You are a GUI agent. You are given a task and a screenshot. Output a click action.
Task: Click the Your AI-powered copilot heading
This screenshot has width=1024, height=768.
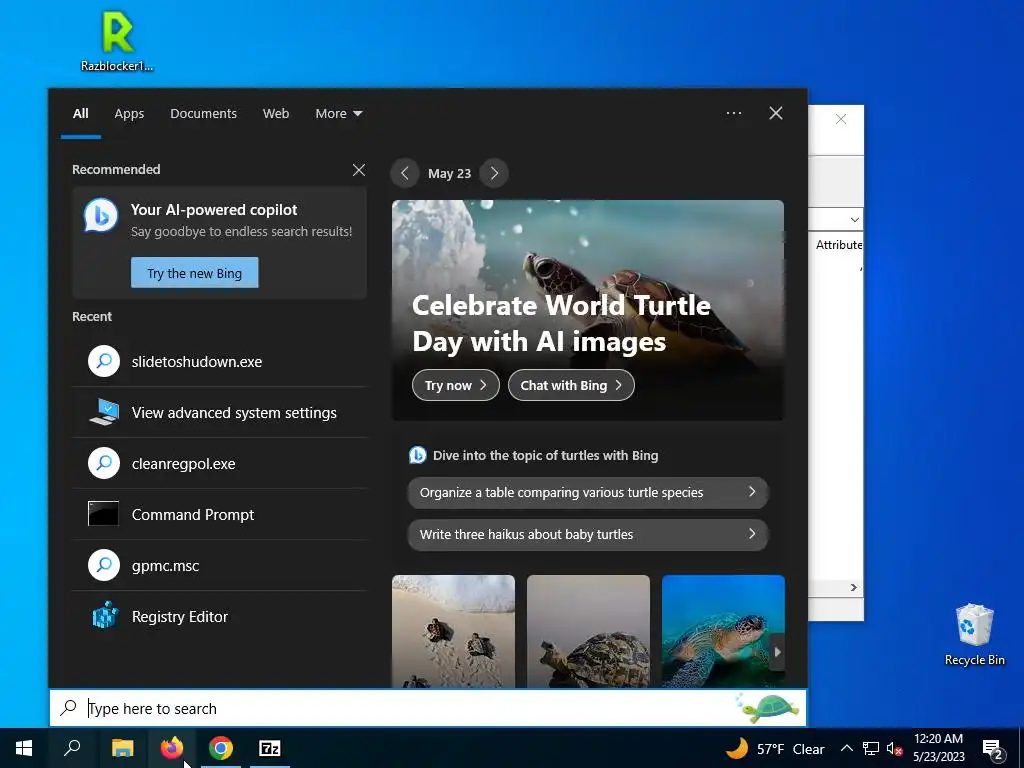coord(214,210)
